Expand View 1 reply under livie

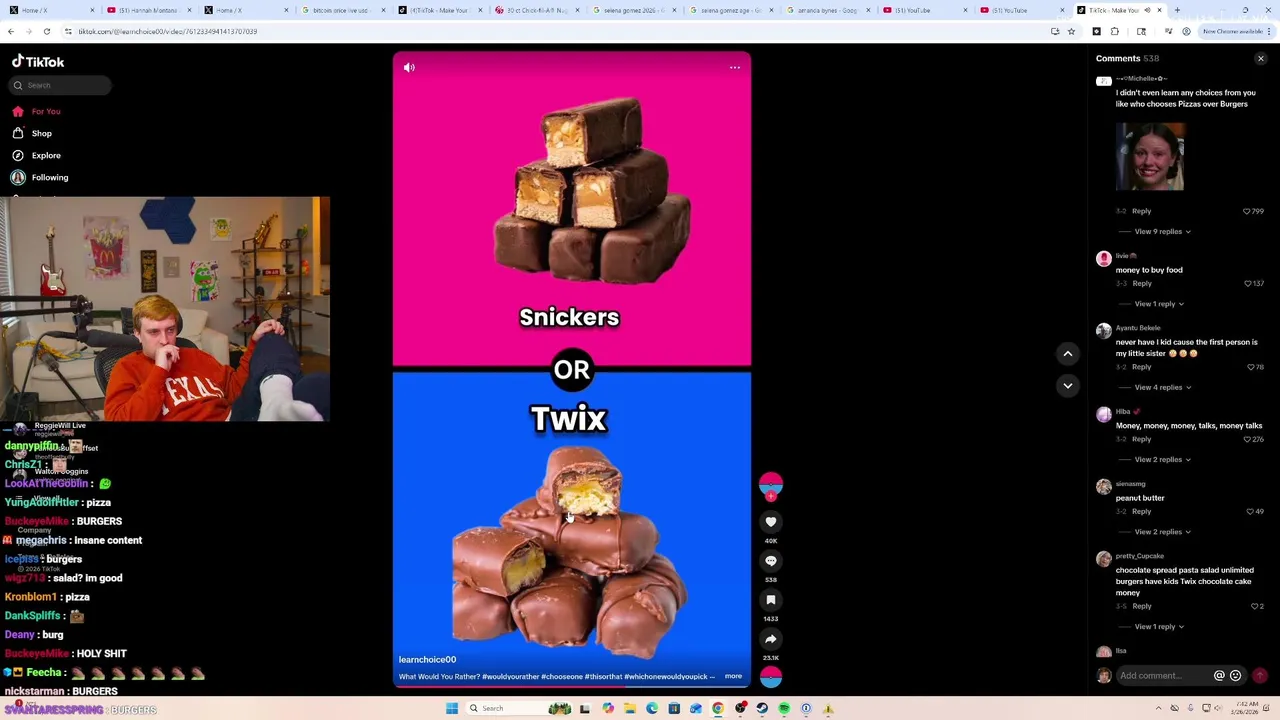[1159, 304]
